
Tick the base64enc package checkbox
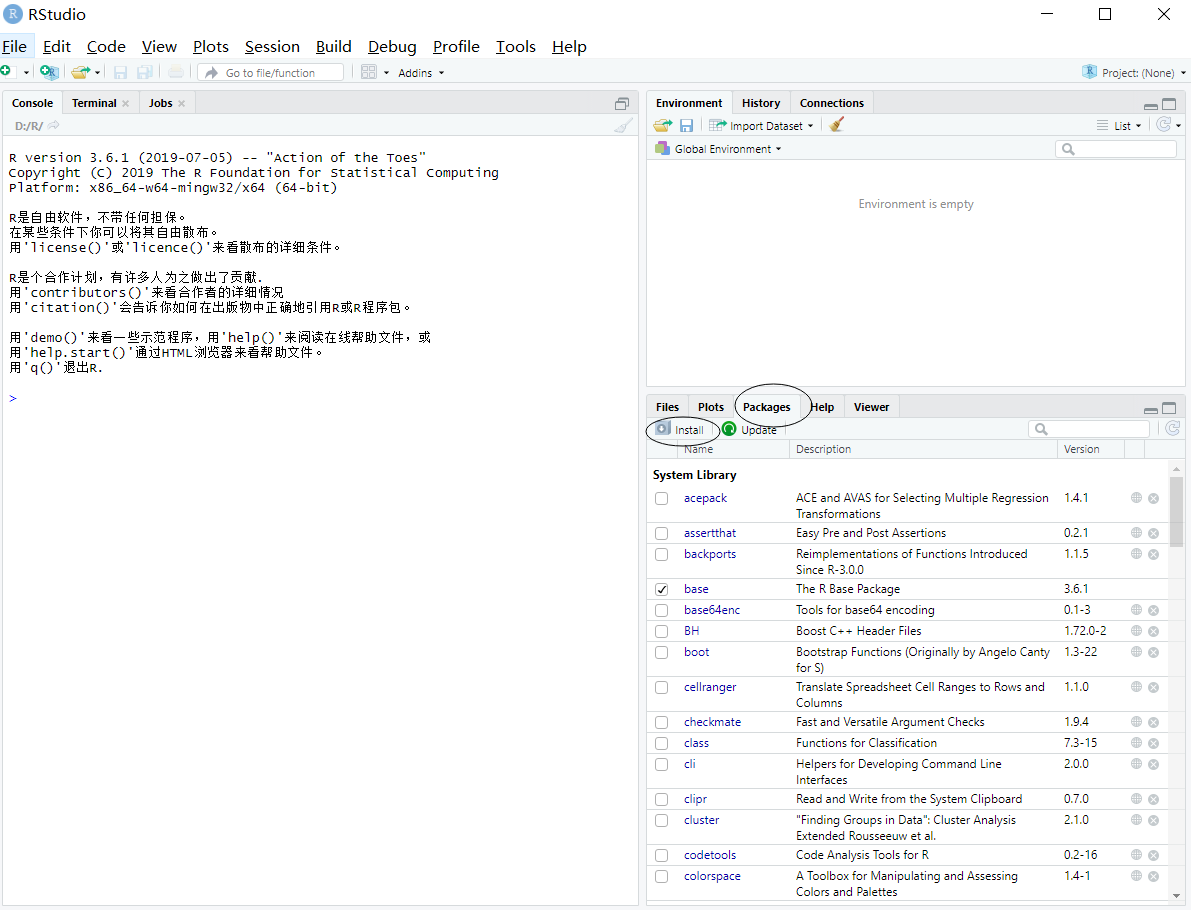pyautogui.click(x=662, y=610)
